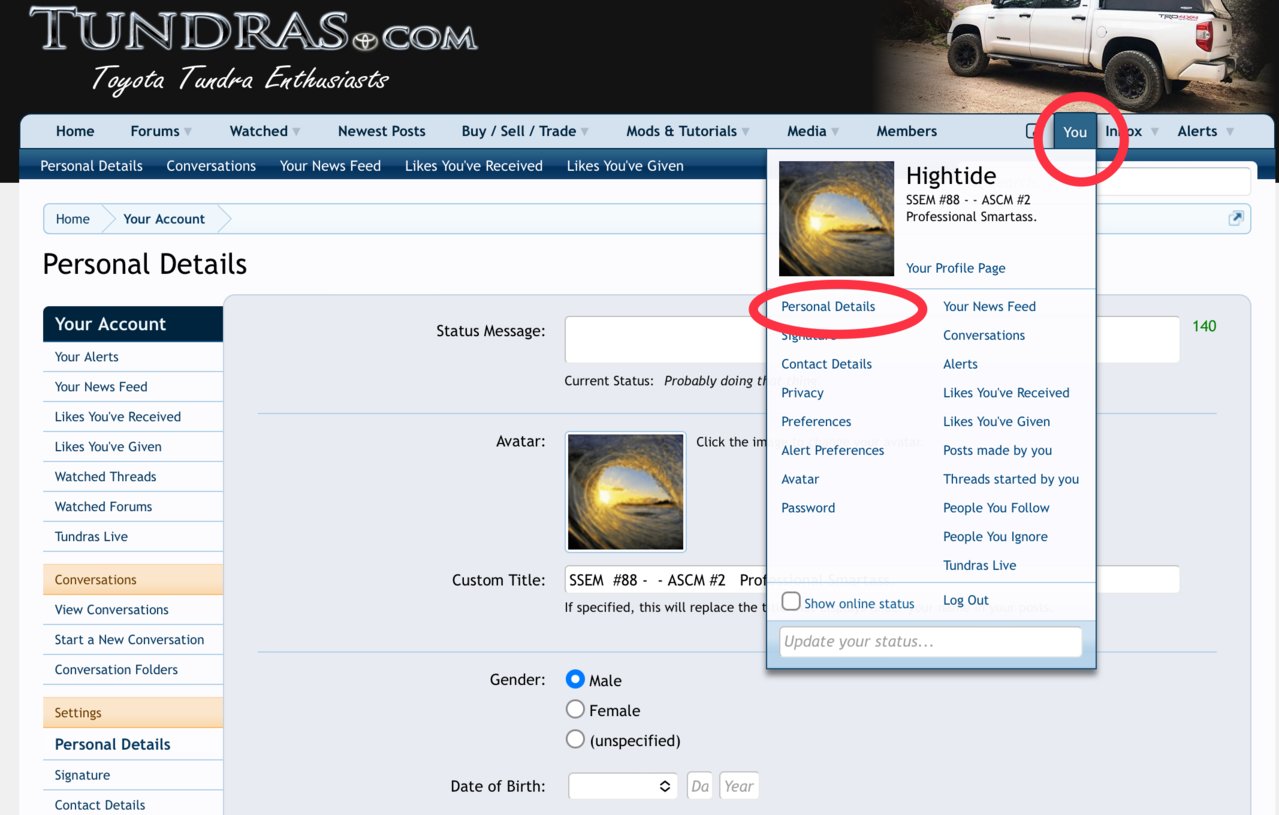The height and width of the screenshot is (815, 1279).
Task: Open Contact Details in the You popup
Action: tap(826, 364)
